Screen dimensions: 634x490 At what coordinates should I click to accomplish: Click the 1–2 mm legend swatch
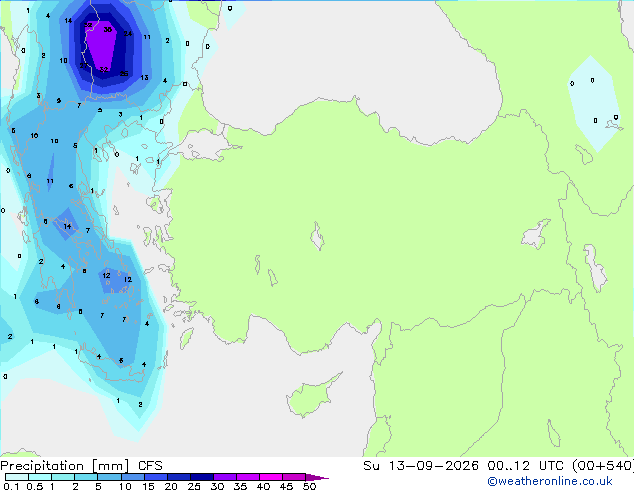pos(63,477)
